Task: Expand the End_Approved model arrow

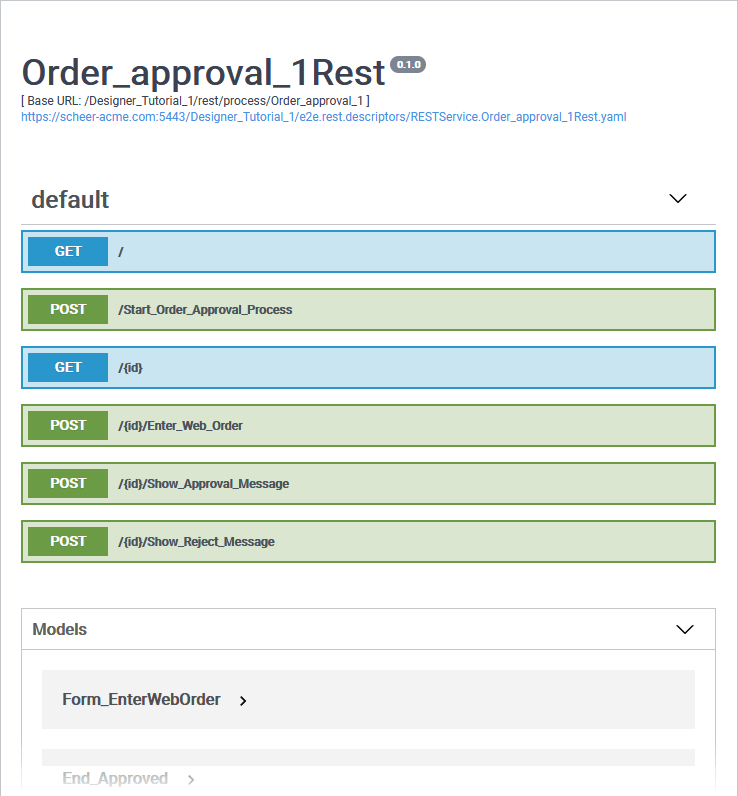Action: (x=191, y=779)
